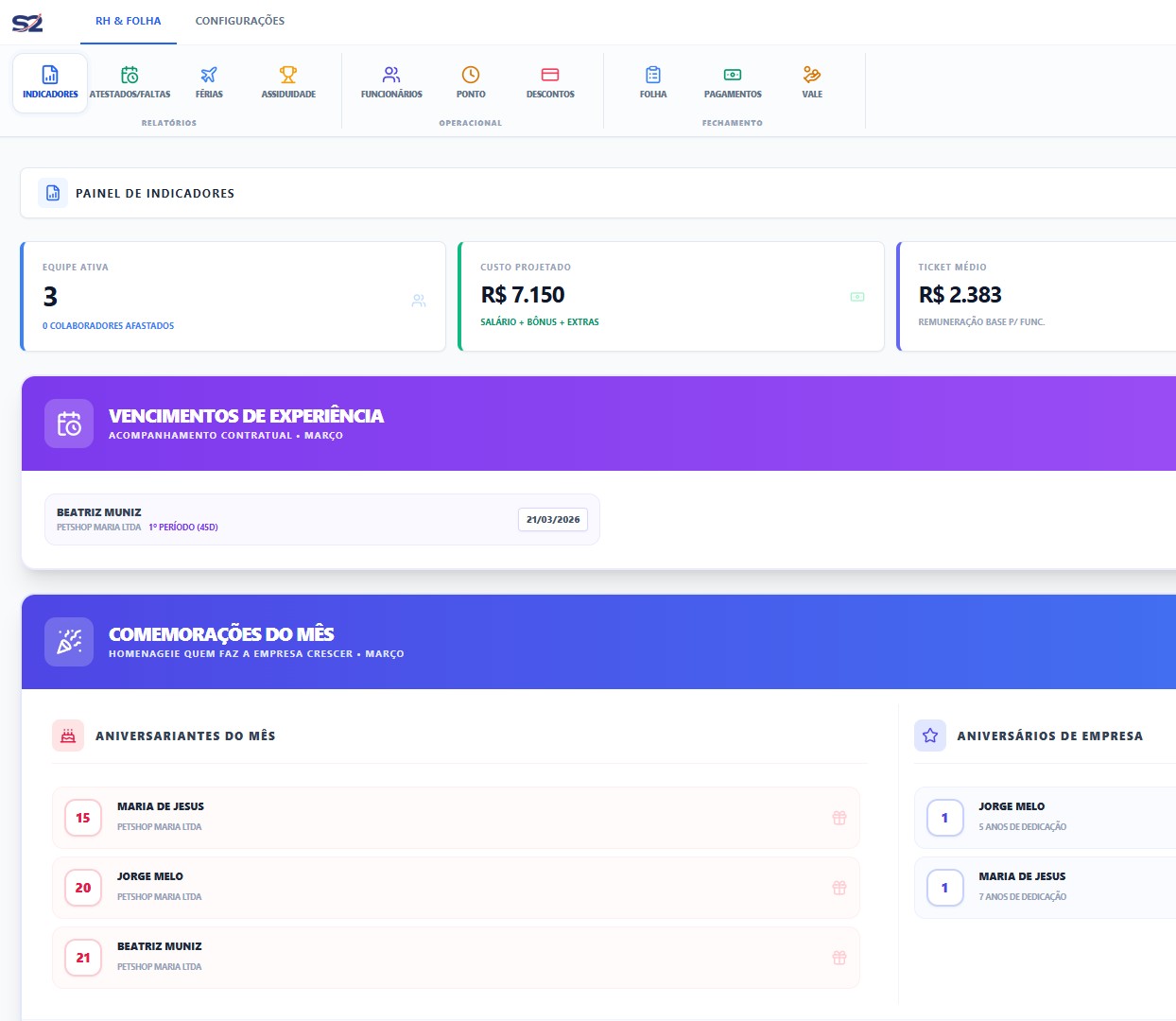1176x1021 pixels.
Task: Select the Ponto clock icon
Action: pyautogui.click(x=471, y=75)
